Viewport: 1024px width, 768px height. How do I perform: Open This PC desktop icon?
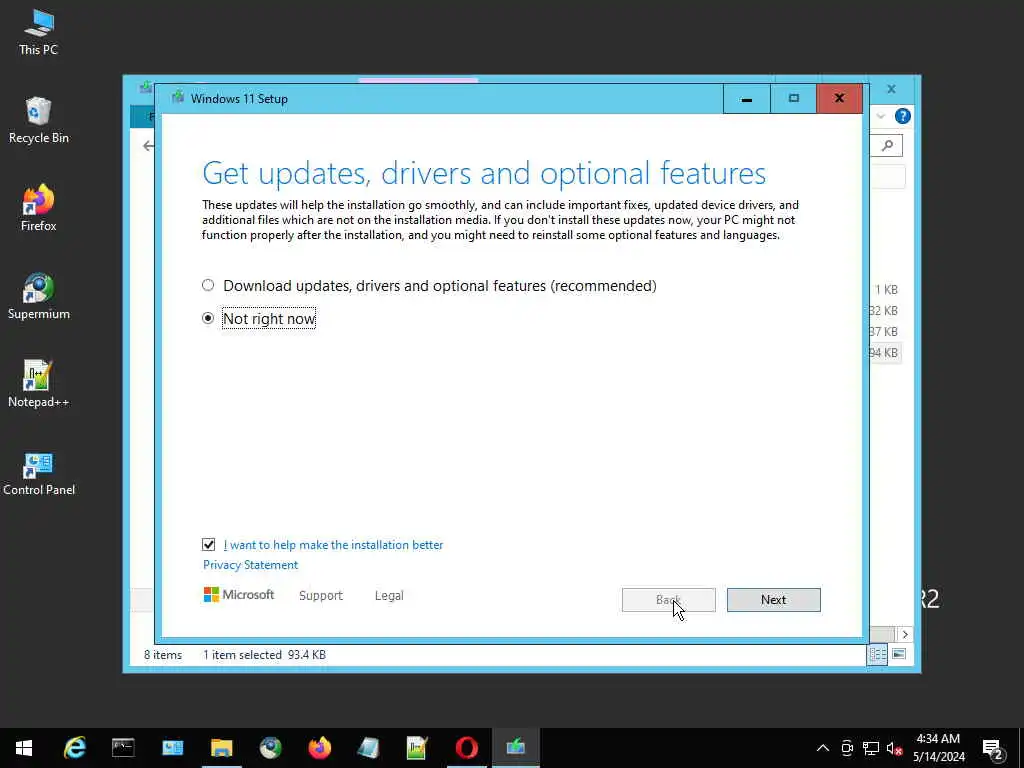pos(39,31)
